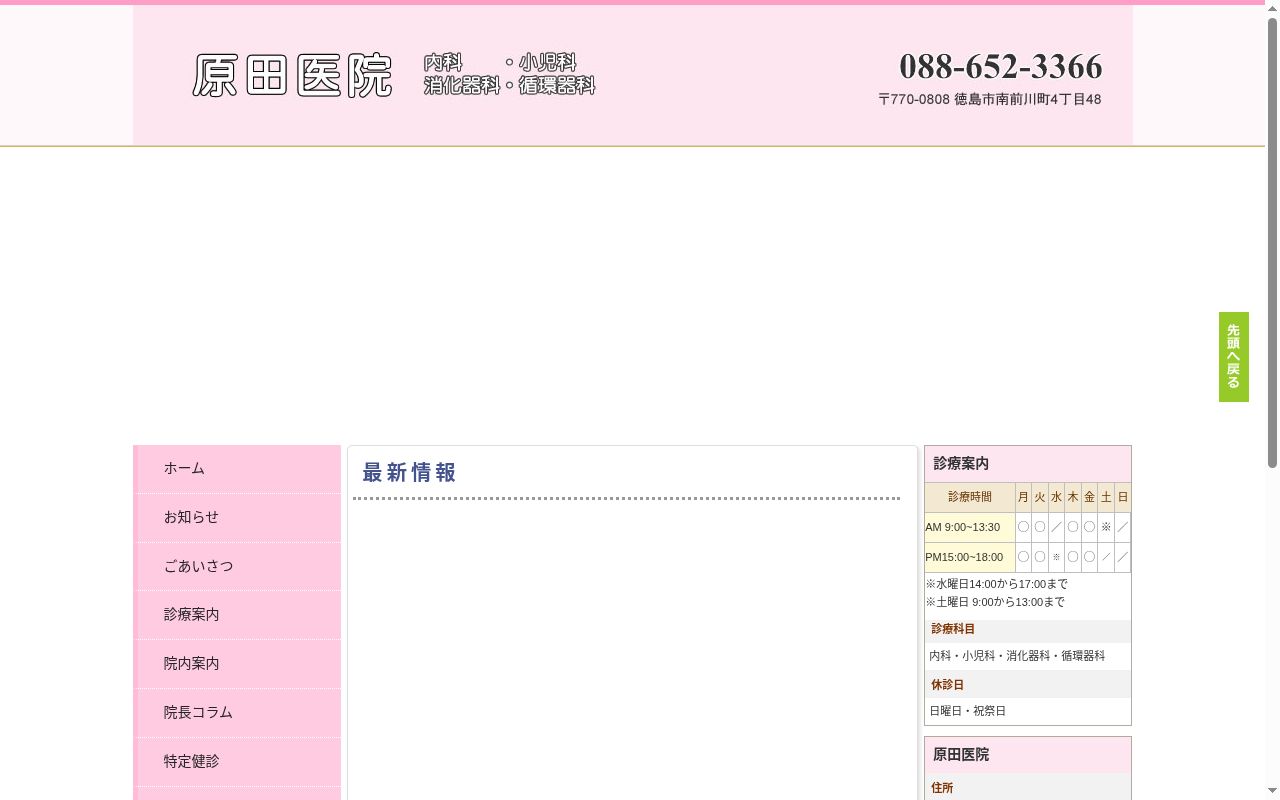Click the 診療案内 panel header on the right
The height and width of the screenshot is (800, 1280).
(1028, 464)
